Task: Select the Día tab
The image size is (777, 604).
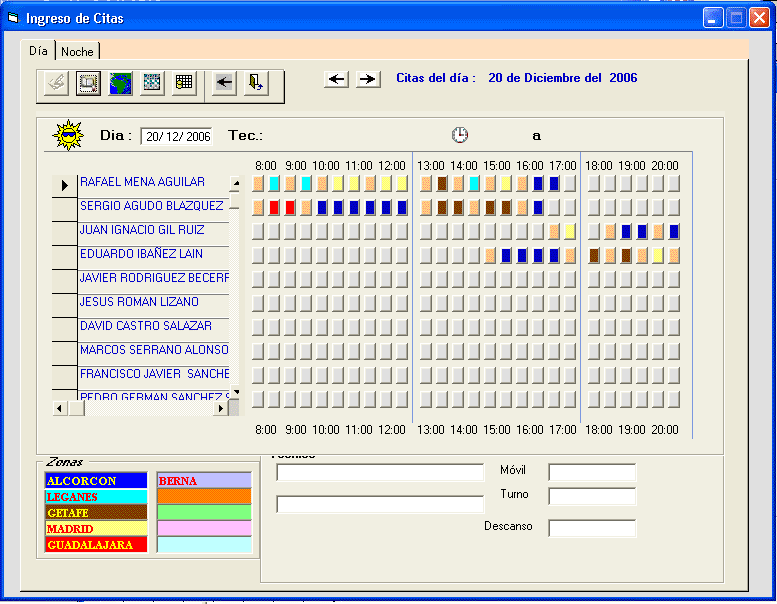Action: (x=38, y=50)
